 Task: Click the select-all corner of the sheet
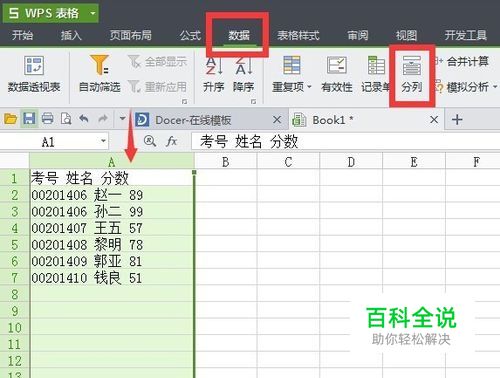(x=14, y=161)
